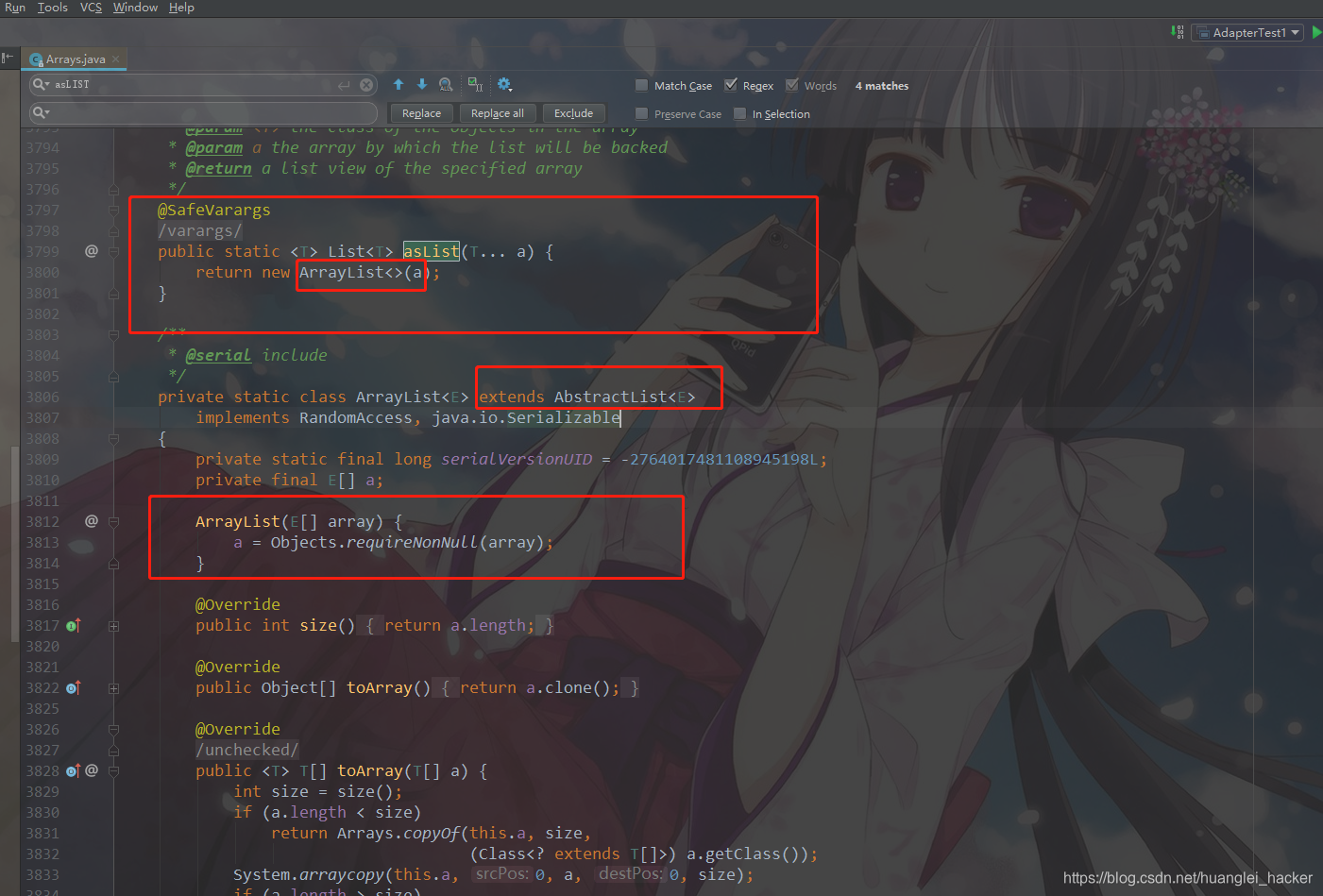
Task: Open the Run menu
Action: 15,8
